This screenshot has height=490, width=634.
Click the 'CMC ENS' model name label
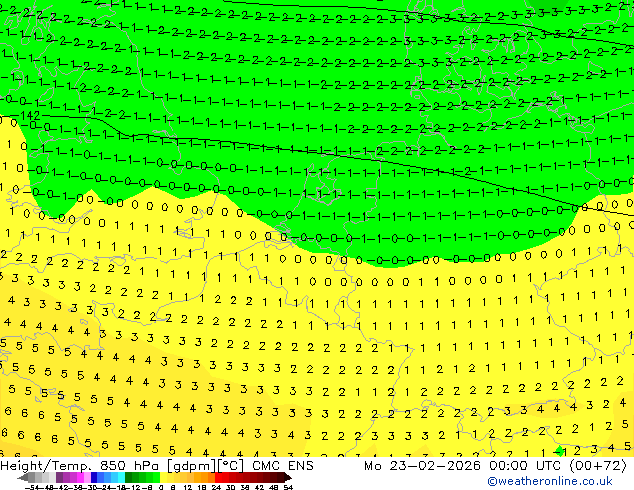click(283, 466)
